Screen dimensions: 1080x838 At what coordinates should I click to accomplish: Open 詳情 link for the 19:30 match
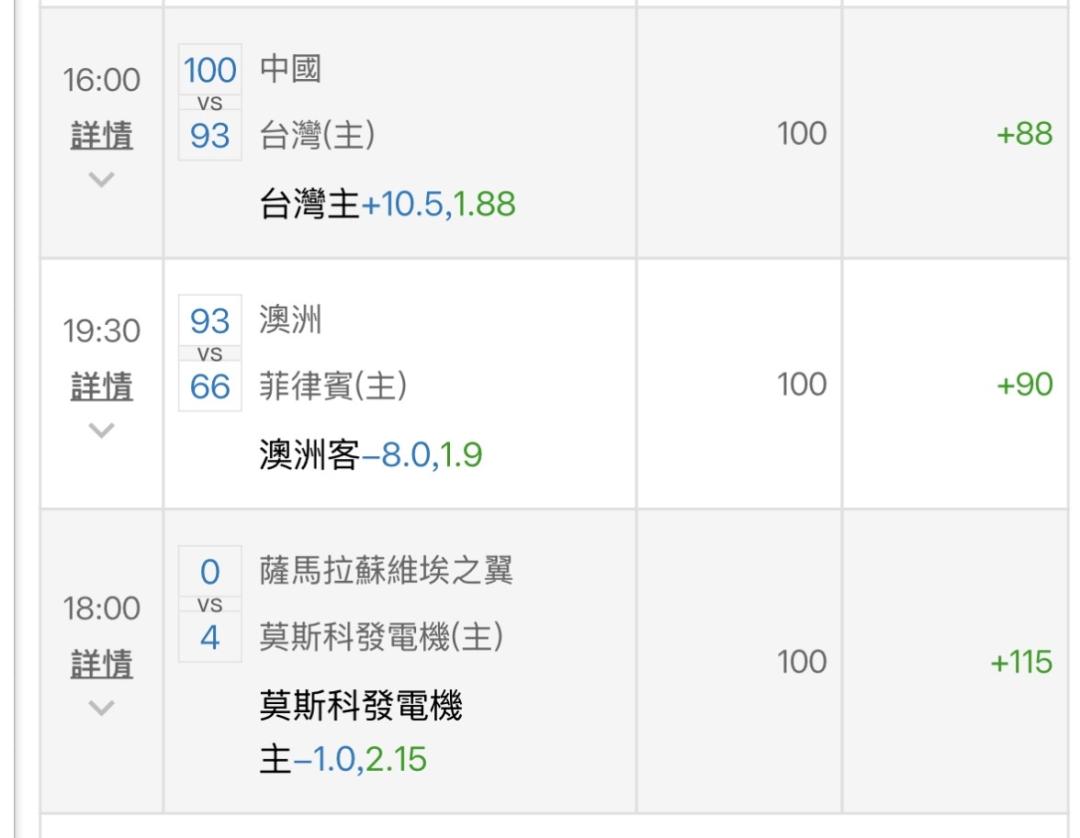(x=101, y=386)
